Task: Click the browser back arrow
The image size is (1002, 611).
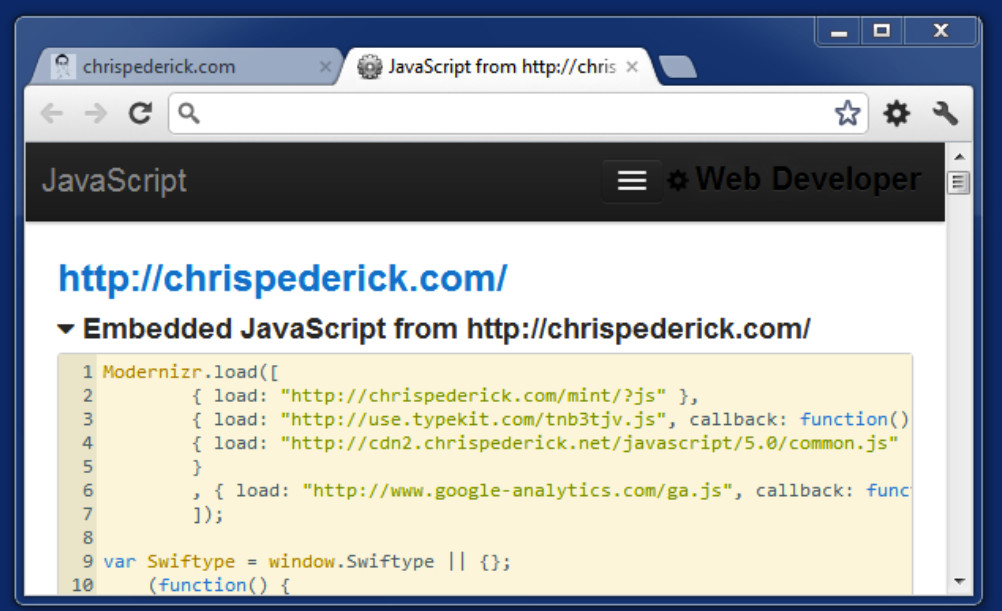Action: click(51, 114)
